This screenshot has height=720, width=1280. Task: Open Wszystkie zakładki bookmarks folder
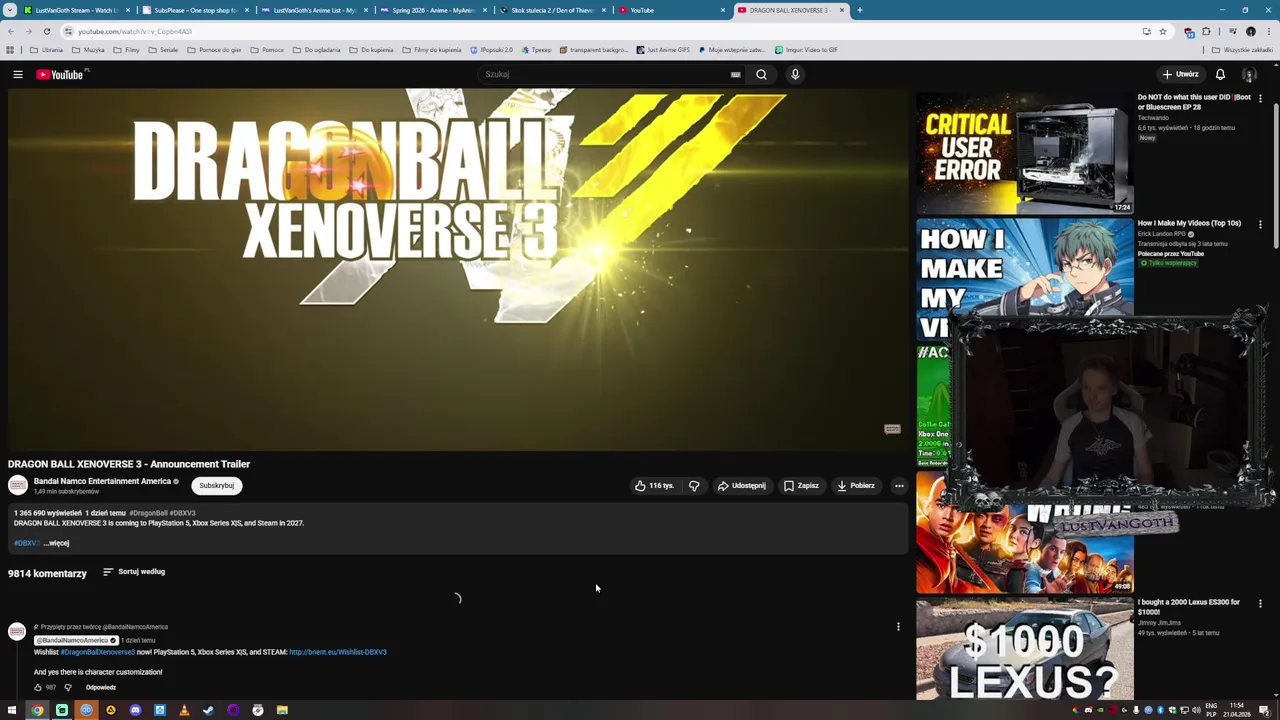pos(1242,50)
